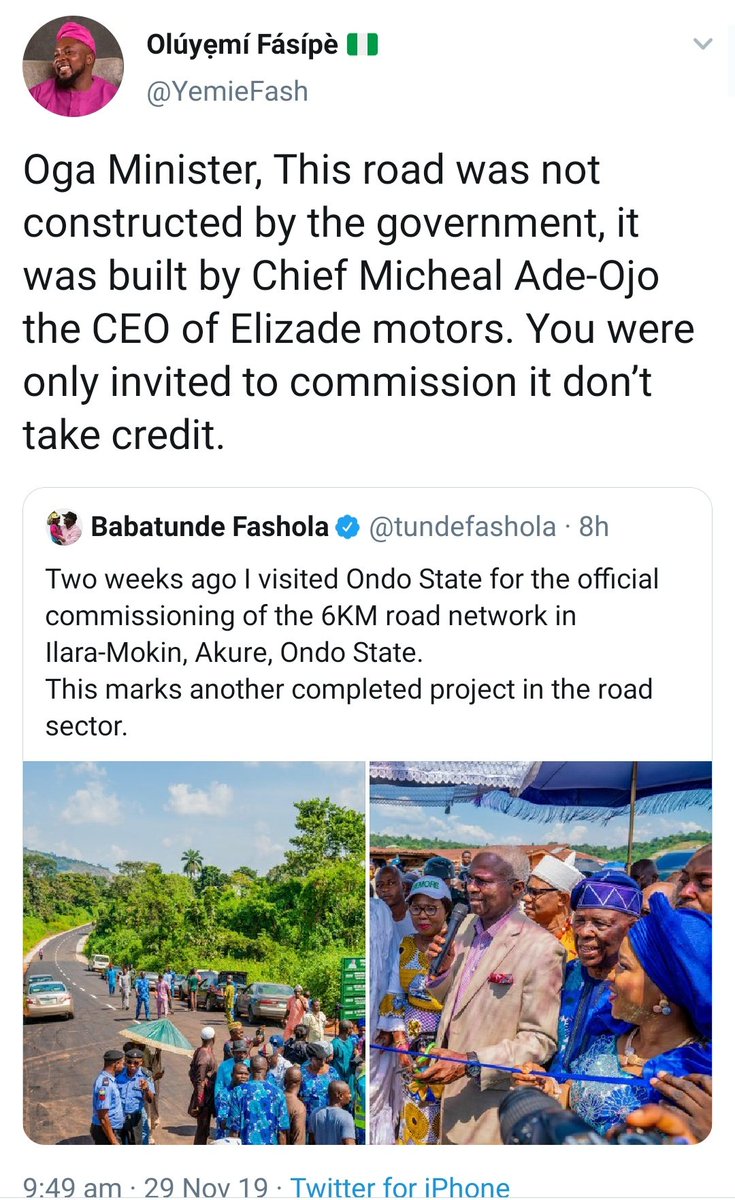The image size is (735, 1200).
Task: Expand the tweet options chevron
Action: pos(703,44)
